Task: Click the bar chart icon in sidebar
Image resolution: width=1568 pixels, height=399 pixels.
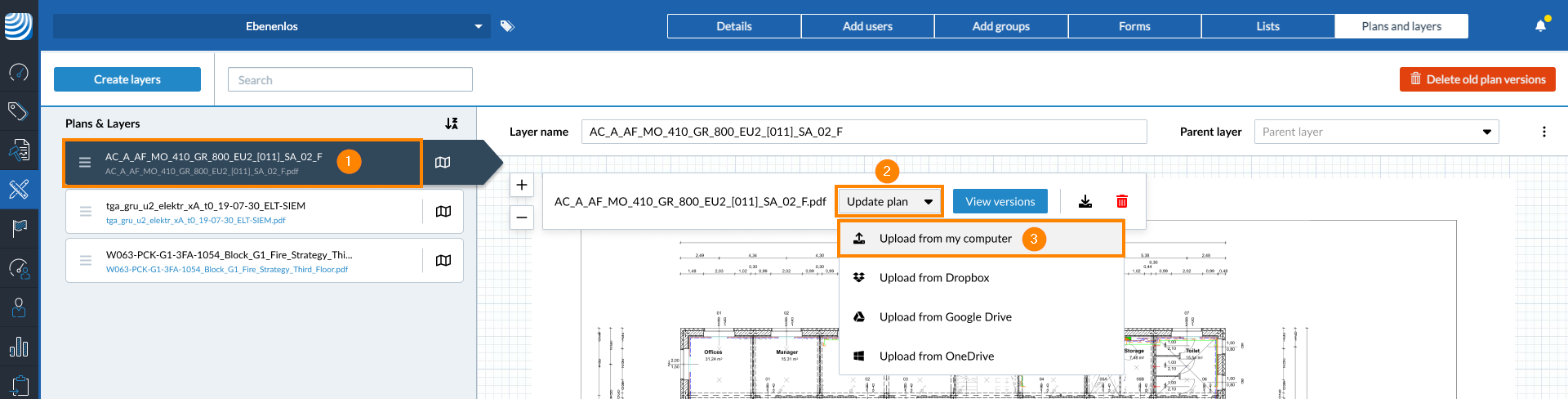Action: pos(19,347)
